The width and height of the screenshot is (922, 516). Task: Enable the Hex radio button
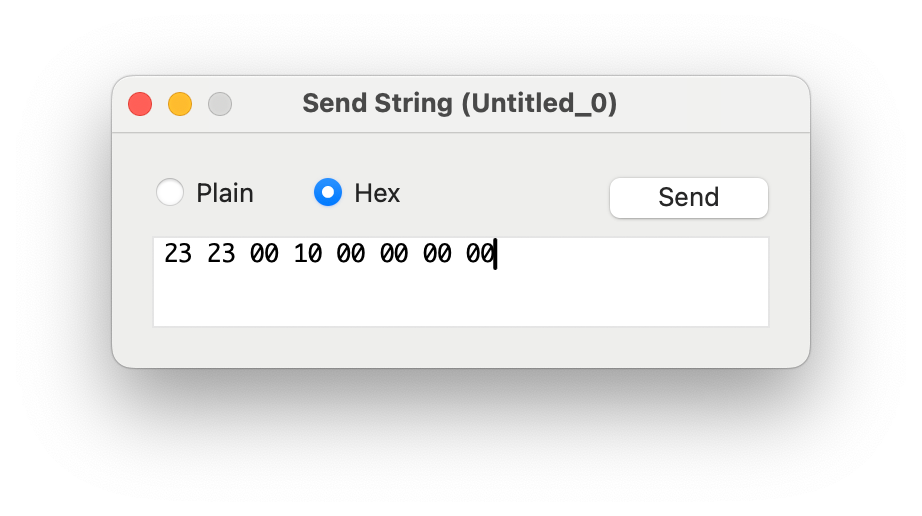click(328, 192)
